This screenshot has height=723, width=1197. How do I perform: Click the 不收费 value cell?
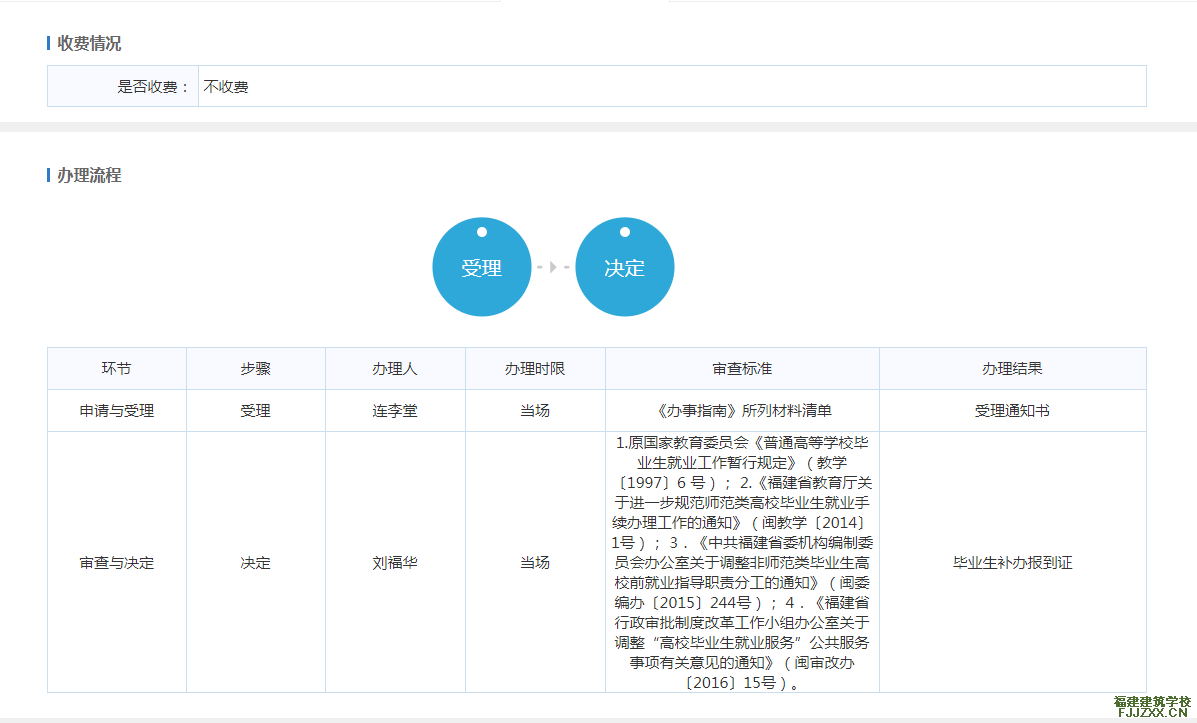(226, 87)
